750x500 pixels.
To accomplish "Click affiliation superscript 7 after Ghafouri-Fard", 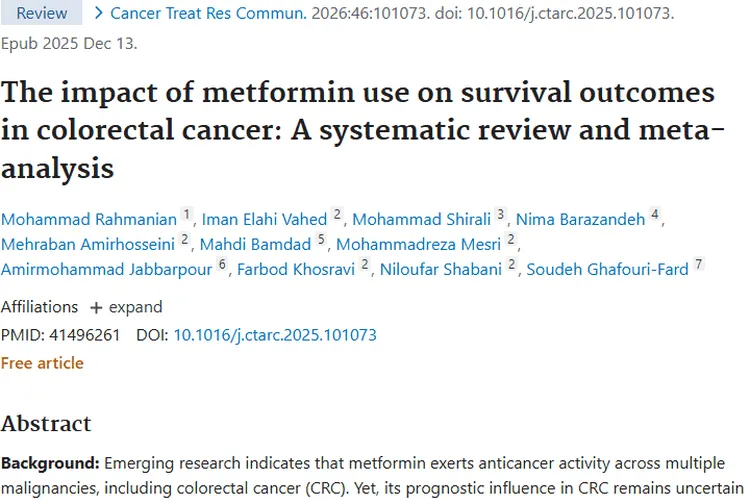I will pos(698,265).
